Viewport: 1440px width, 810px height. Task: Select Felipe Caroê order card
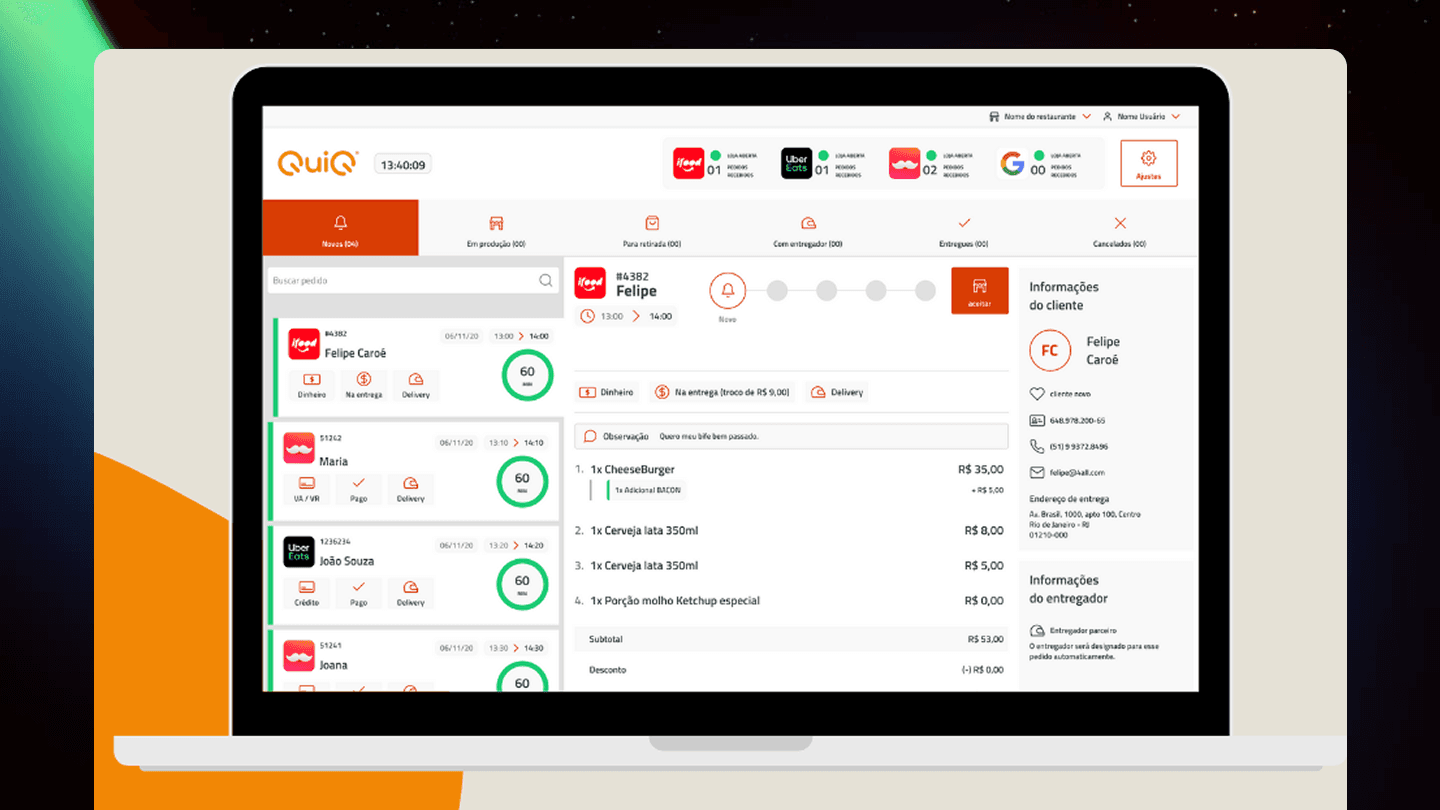click(x=416, y=367)
